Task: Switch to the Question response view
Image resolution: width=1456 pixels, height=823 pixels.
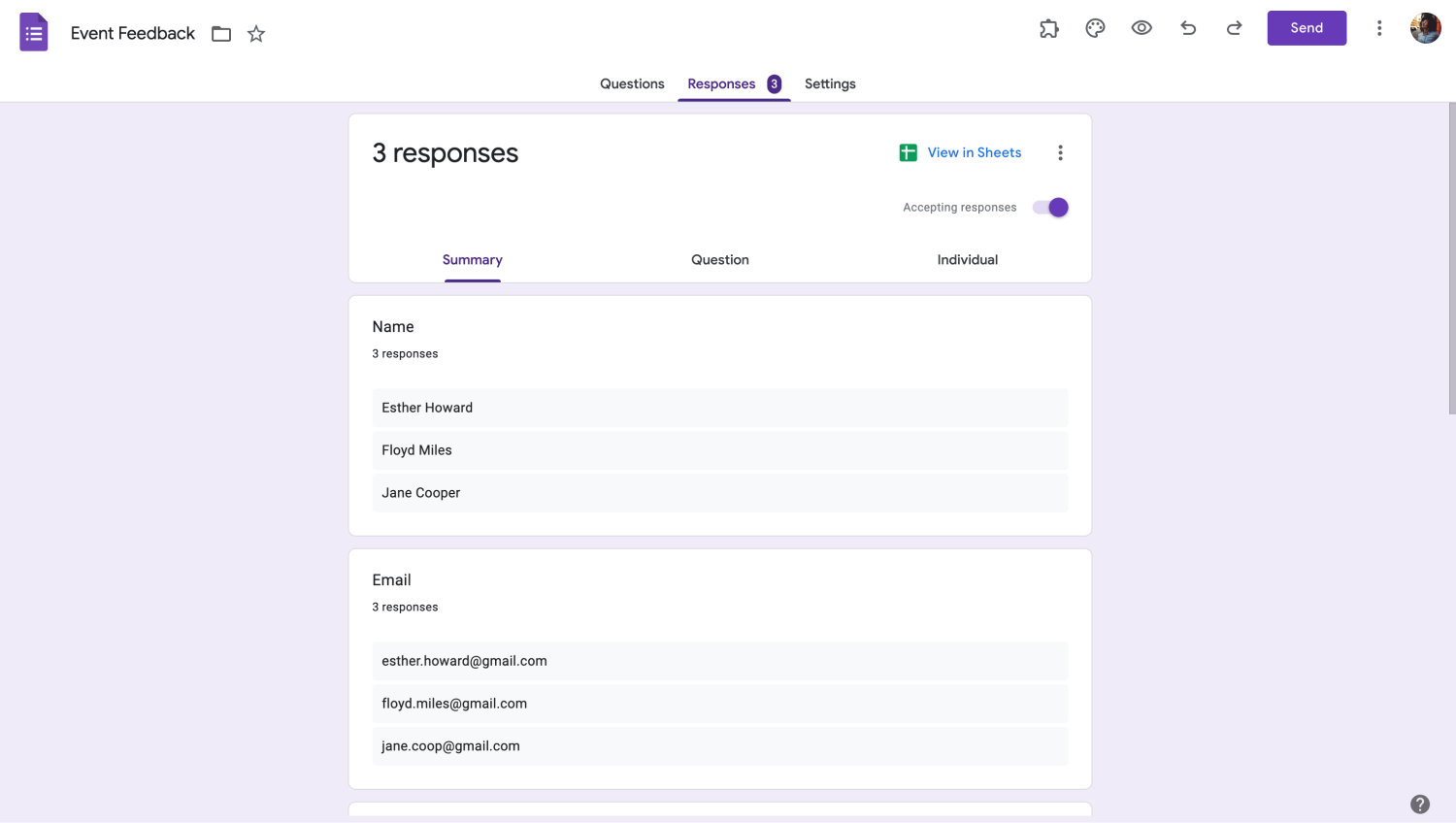Action: (719, 259)
